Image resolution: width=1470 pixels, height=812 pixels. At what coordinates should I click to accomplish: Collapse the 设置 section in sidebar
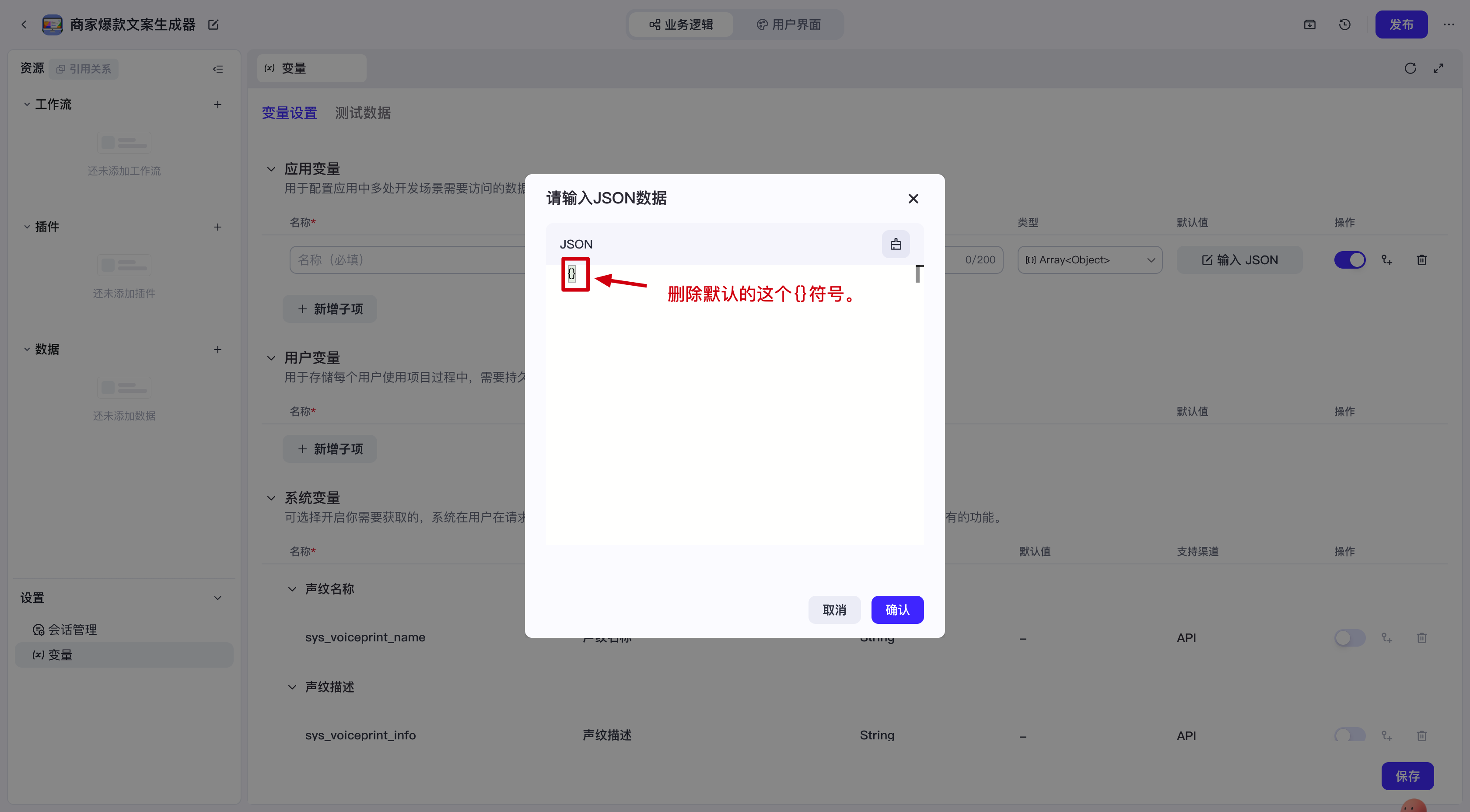coord(217,598)
